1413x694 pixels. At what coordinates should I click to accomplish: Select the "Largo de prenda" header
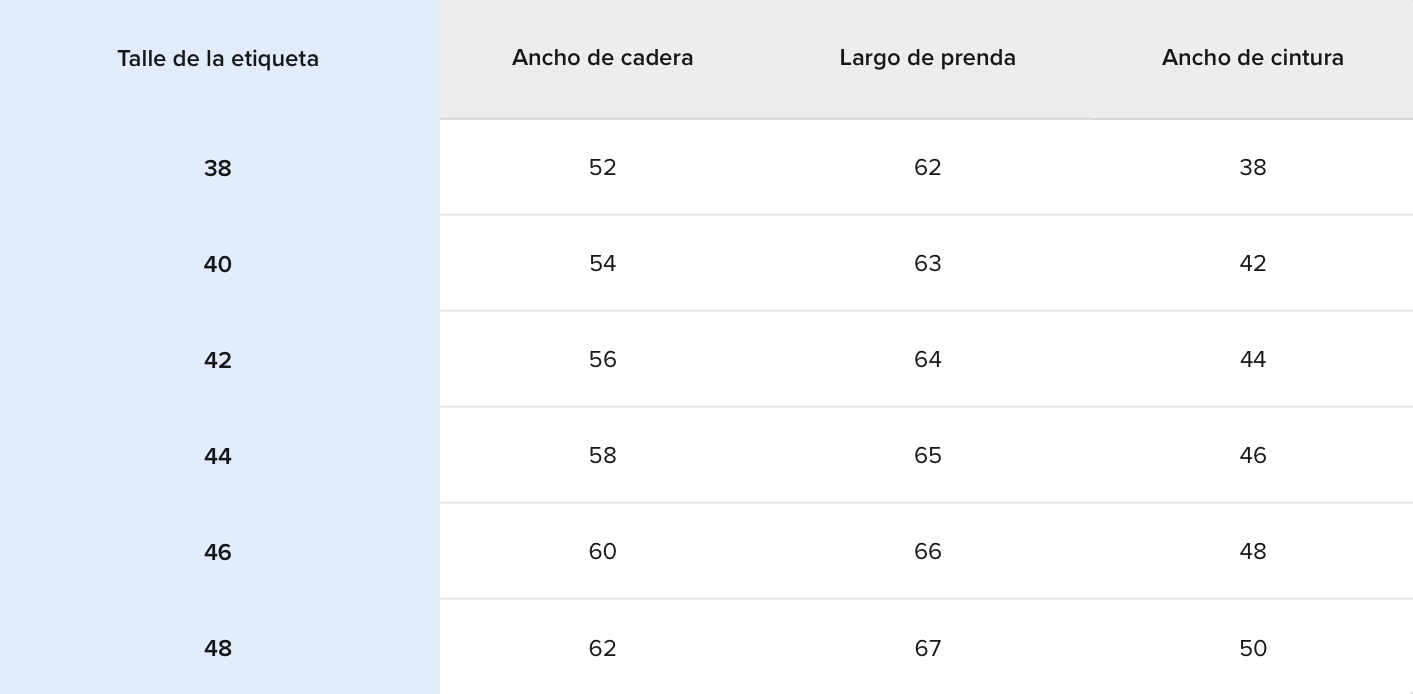pos(927,58)
